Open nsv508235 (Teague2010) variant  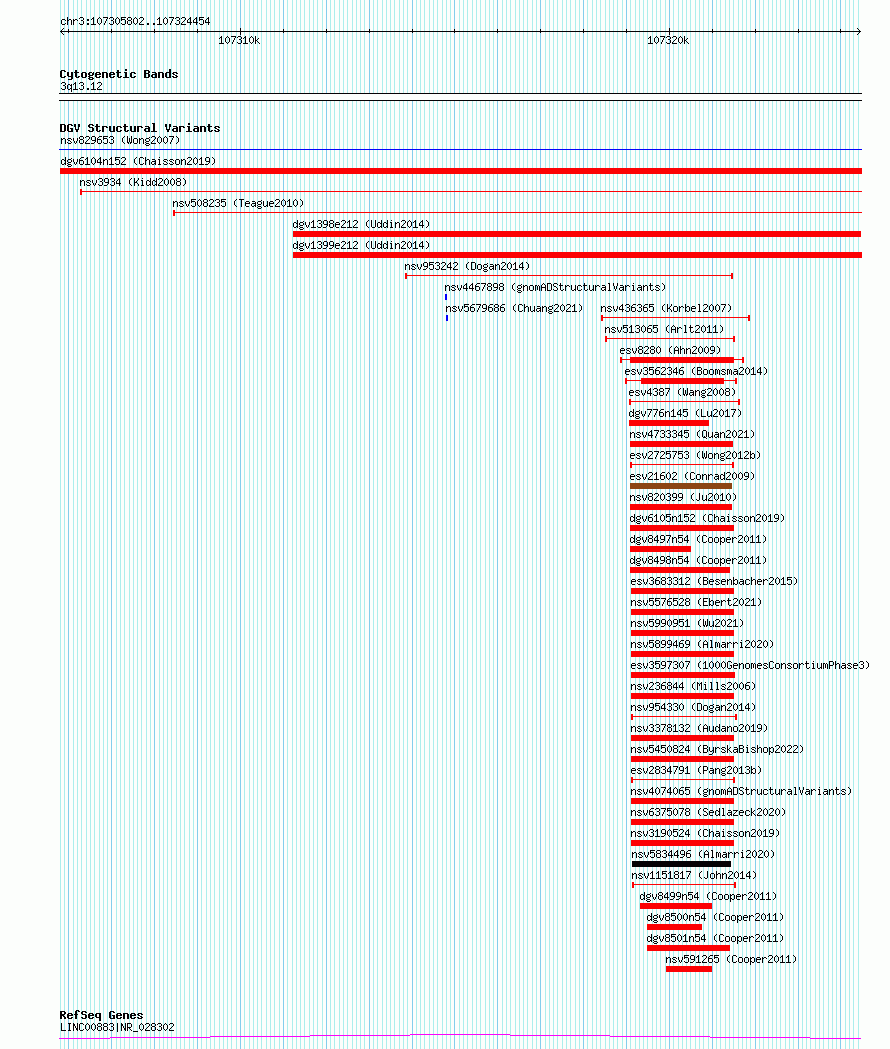click(238, 203)
